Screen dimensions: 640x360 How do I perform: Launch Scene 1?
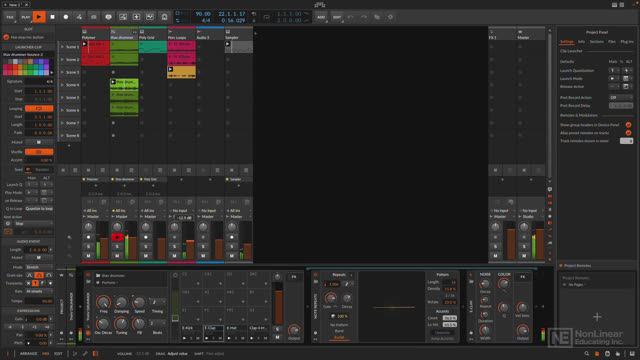point(62,47)
